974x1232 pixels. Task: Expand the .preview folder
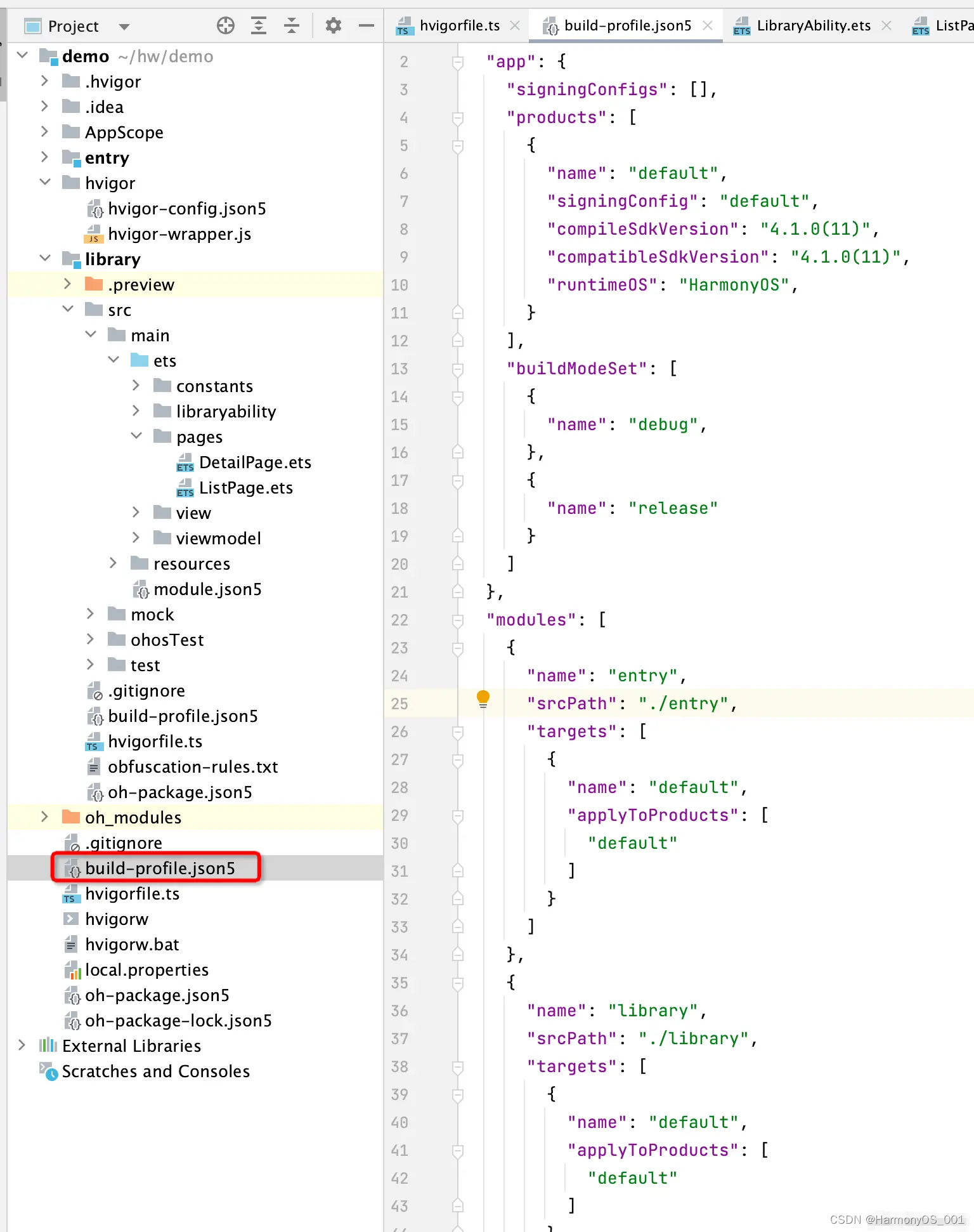[67, 284]
